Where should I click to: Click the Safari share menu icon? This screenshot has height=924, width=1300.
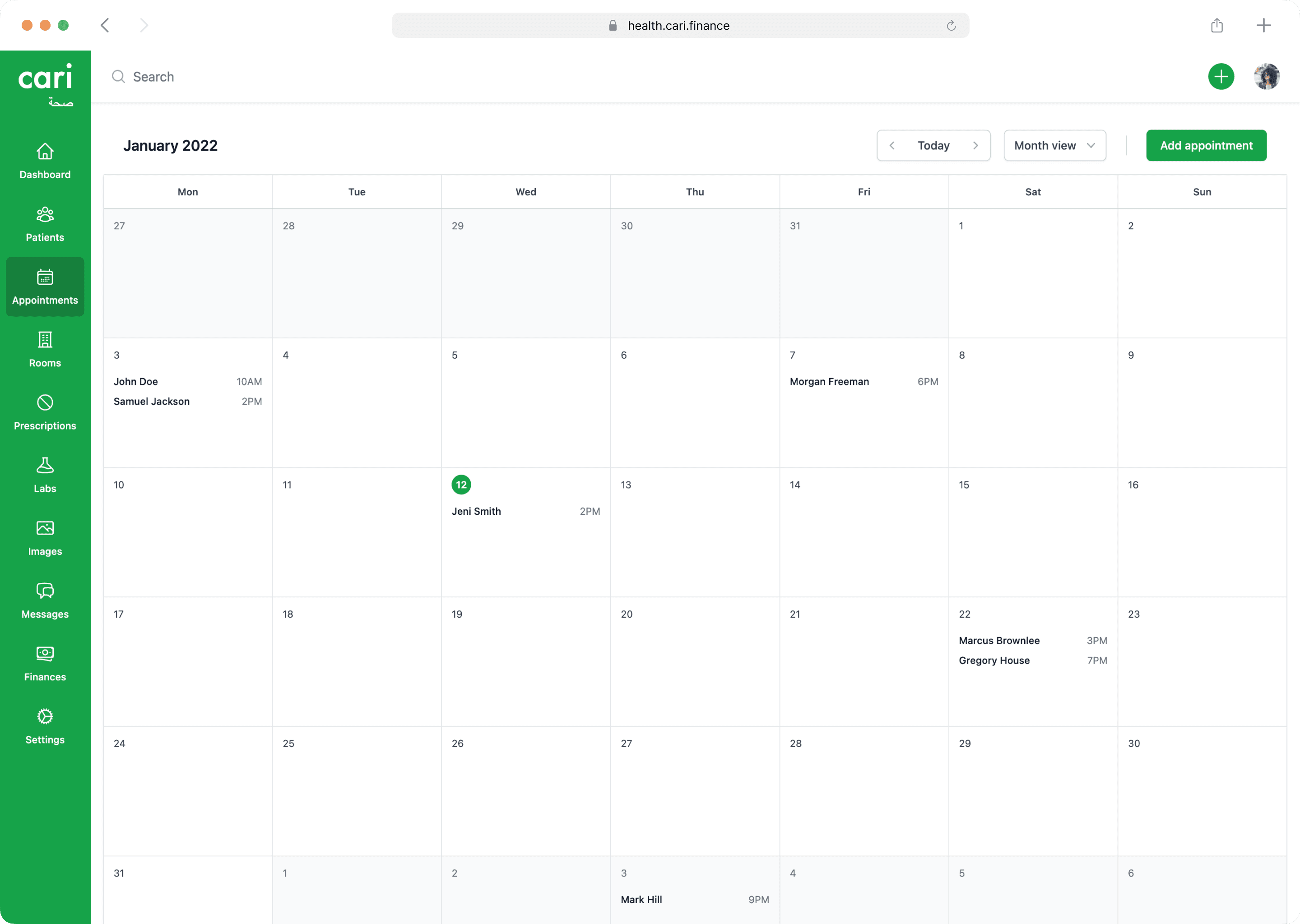(x=1217, y=25)
